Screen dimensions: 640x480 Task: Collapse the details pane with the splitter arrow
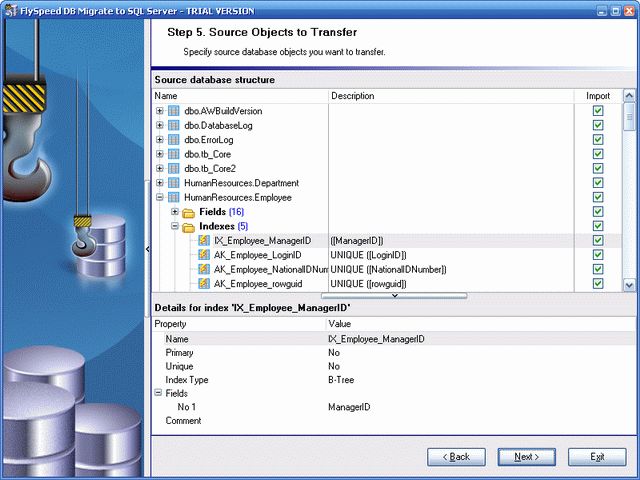394,296
